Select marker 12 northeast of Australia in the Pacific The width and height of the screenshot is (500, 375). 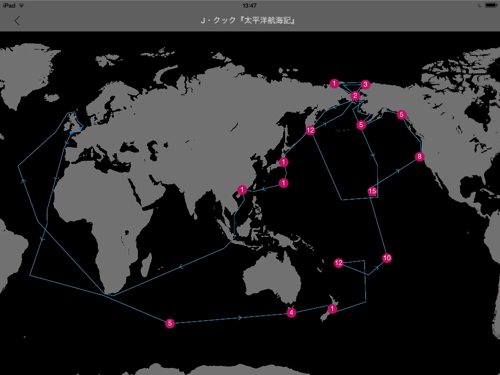[x=339, y=263]
